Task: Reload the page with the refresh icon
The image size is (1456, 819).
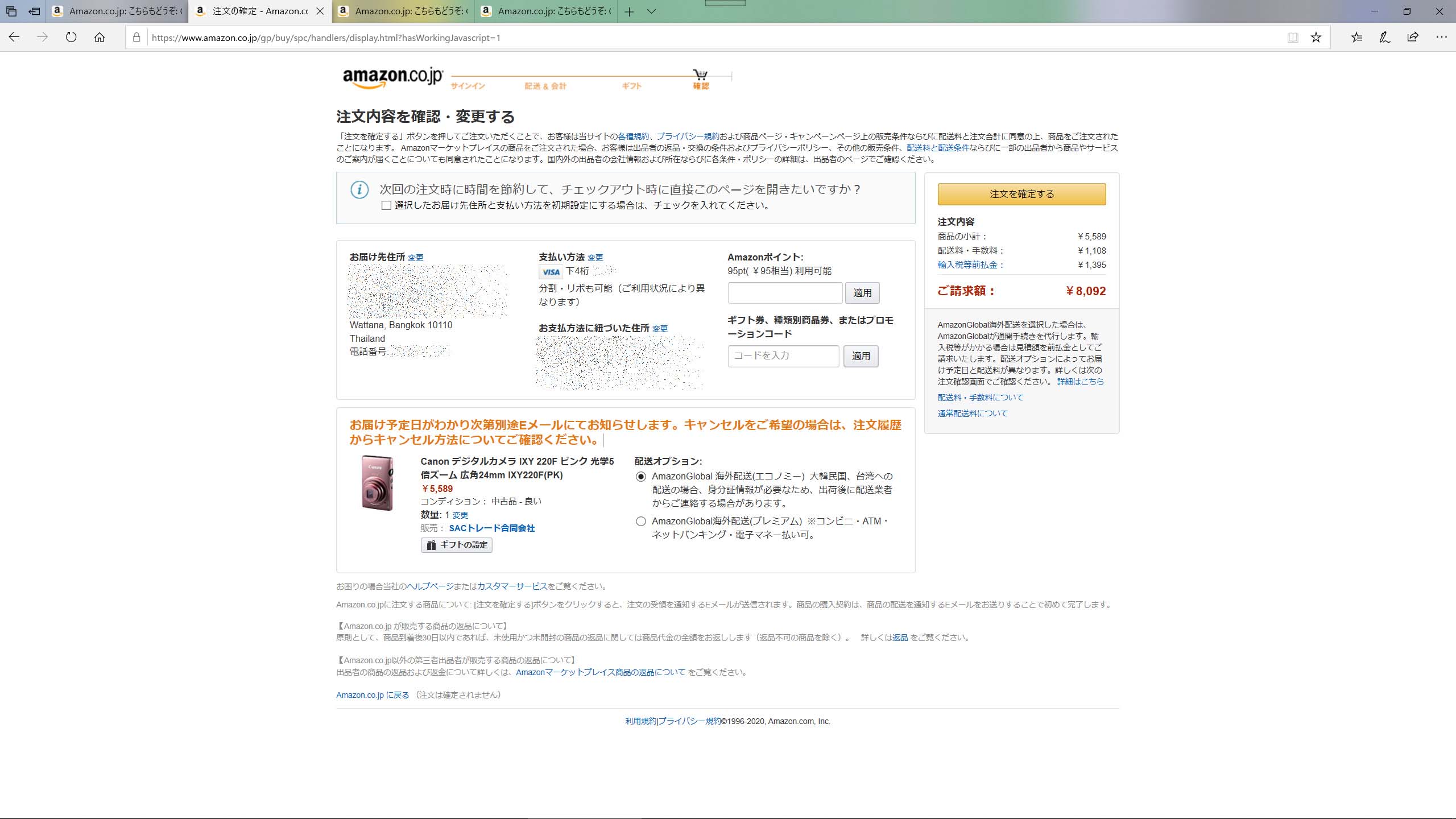Action: pos(71,38)
